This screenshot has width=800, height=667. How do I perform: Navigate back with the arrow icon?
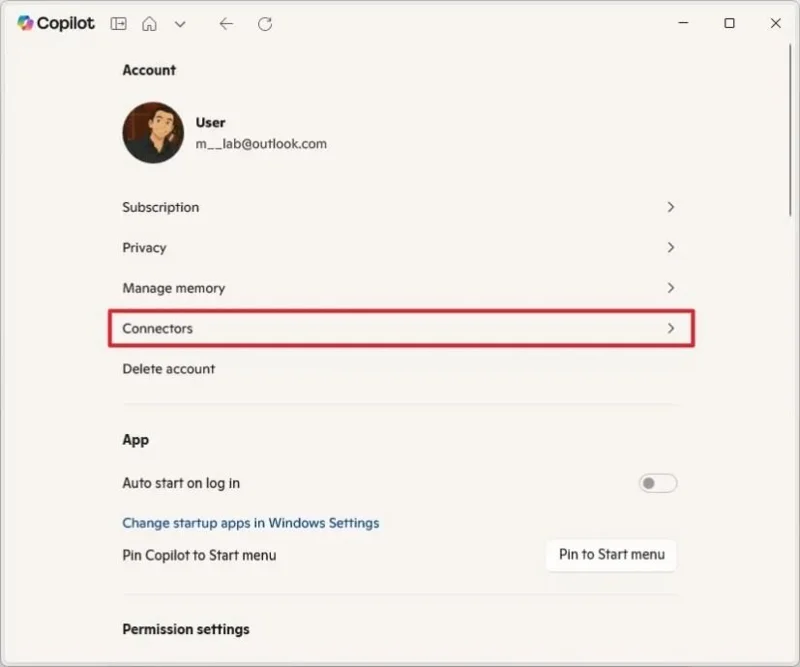pyautogui.click(x=226, y=23)
